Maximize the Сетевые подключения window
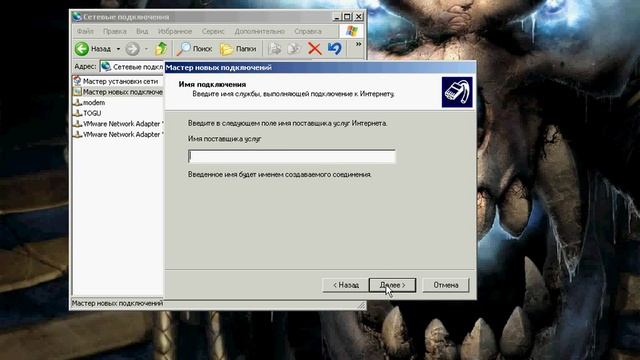 pos(347,17)
